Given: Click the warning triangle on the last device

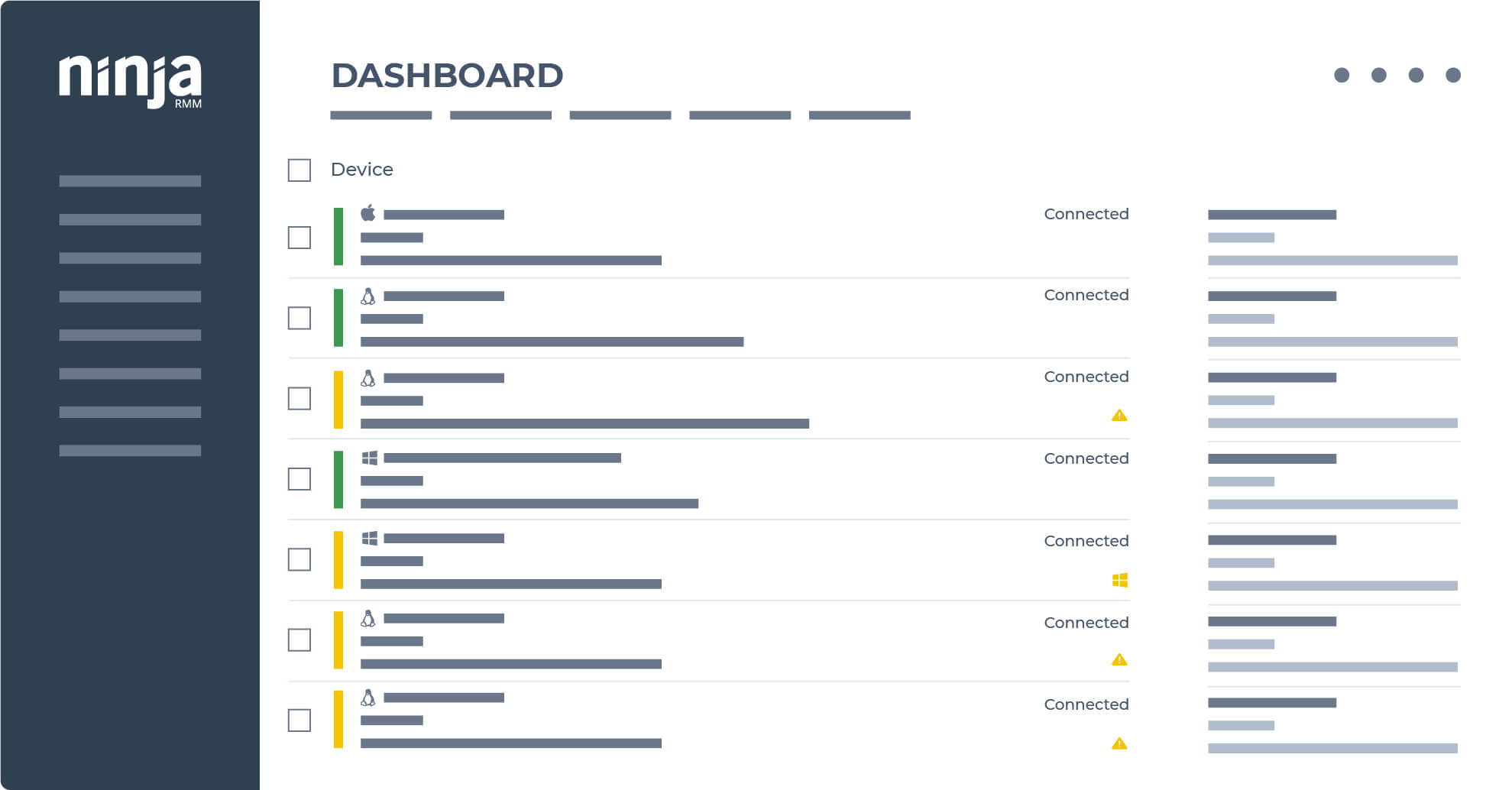Looking at the screenshot, I should click(1119, 743).
